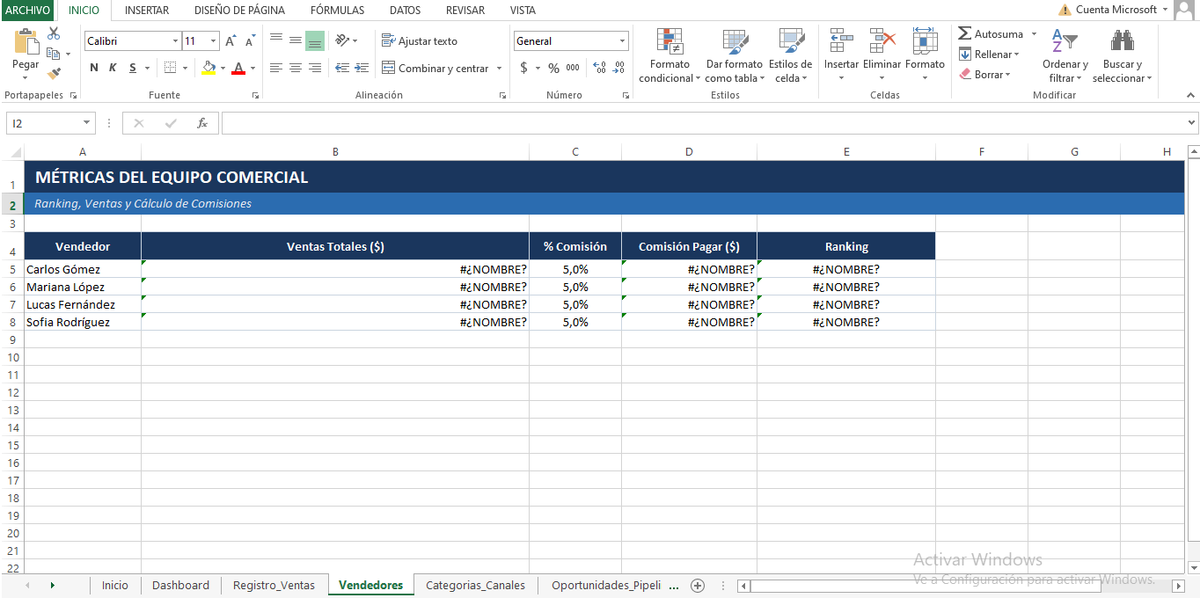The image size is (1200, 598).
Task: Increase indent icon
Action: 361,68
